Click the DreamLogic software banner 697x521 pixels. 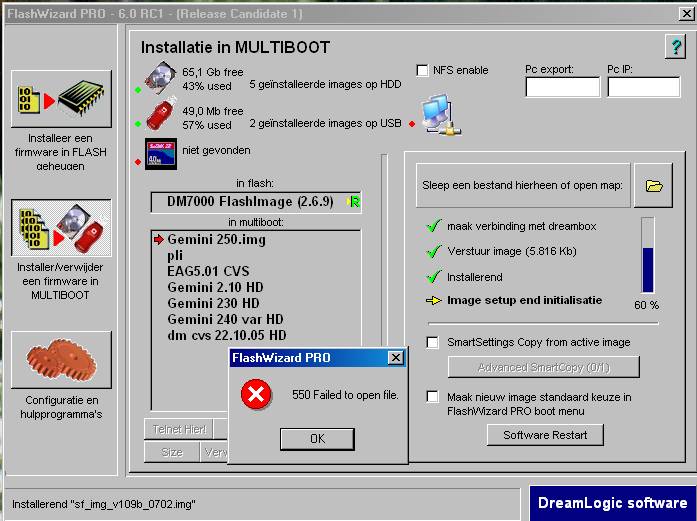(612, 503)
